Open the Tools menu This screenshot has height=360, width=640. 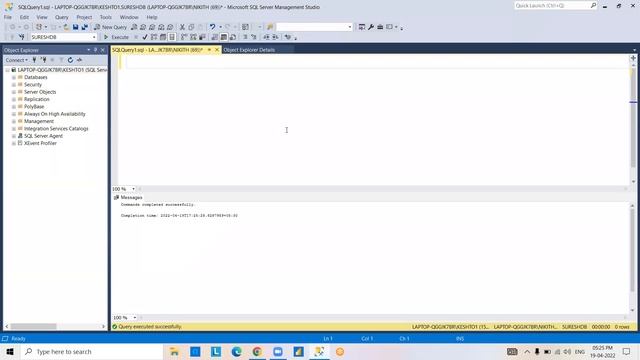pos(106,17)
